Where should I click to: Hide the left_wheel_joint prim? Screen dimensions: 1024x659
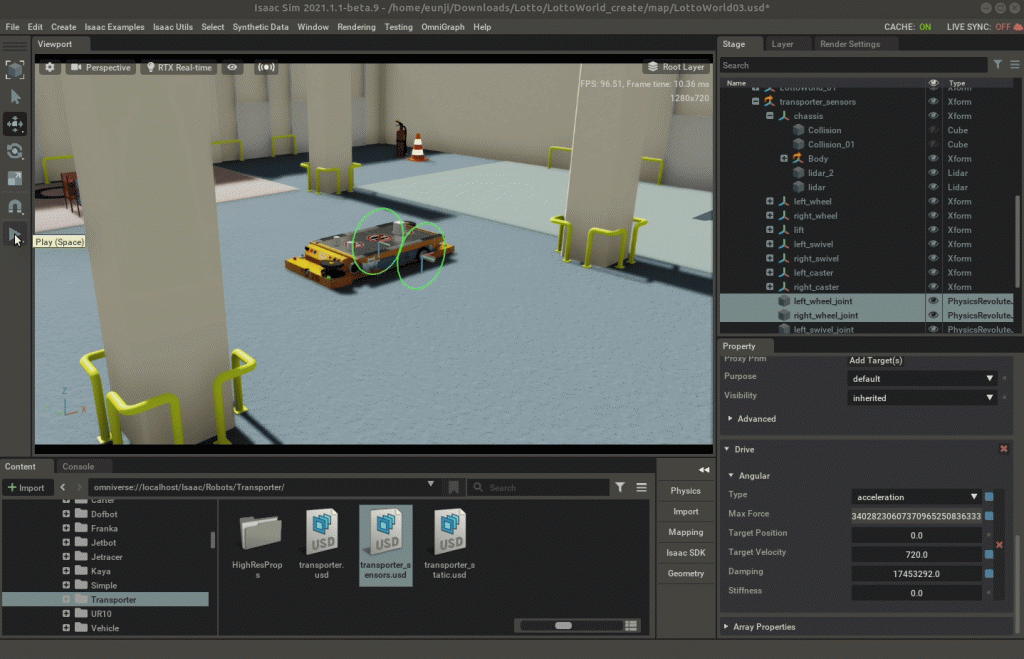pyautogui.click(x=933, y=300)
